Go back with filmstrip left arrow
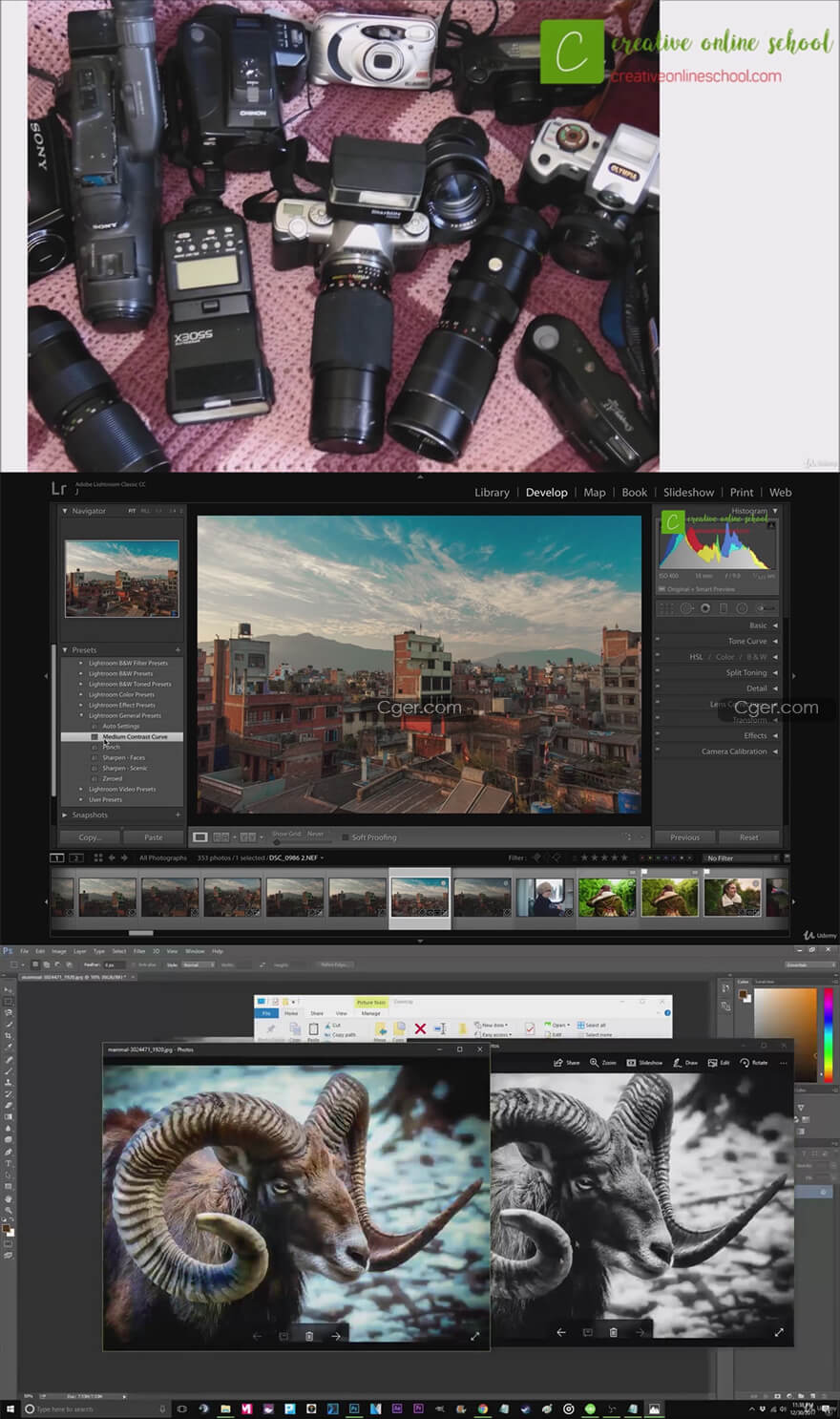Viewport: 840px width, 1419px height. coord(112,858)
